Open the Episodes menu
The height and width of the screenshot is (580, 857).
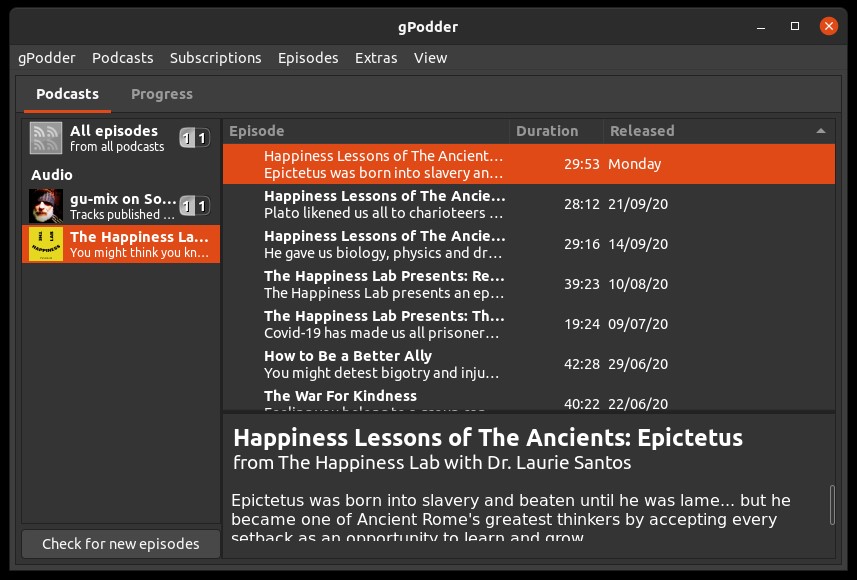(x=308, y=58)
